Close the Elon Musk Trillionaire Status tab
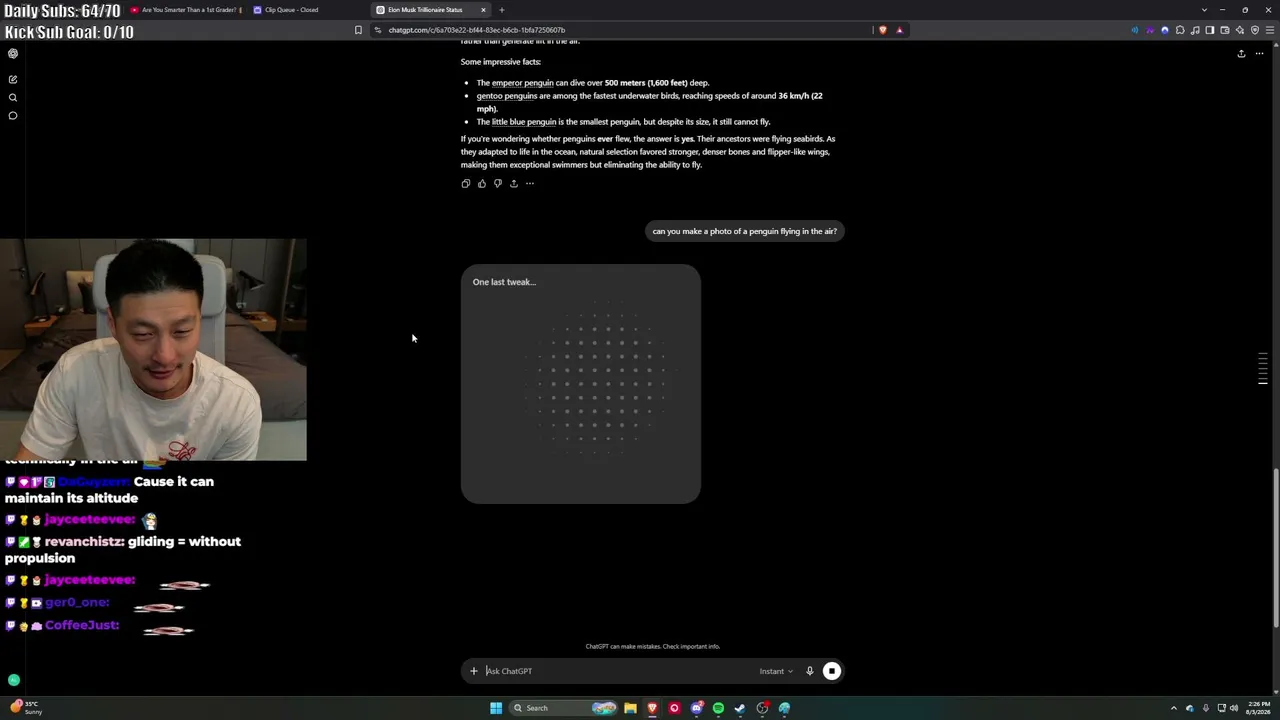Viewport: 1280px width, 720px height. [484, 10]
